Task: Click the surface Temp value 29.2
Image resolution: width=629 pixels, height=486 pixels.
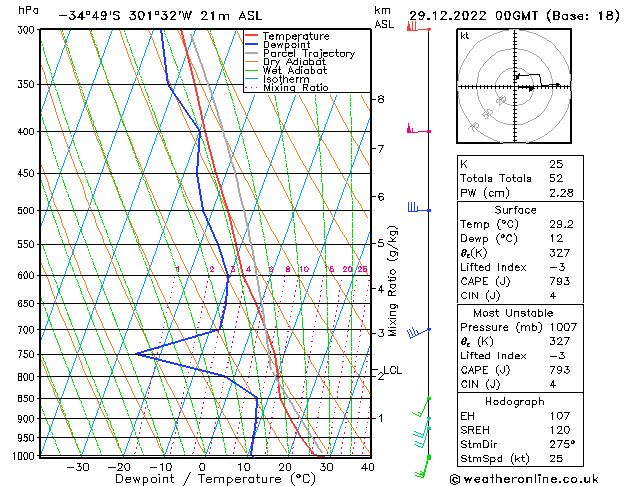Action: [562, 224]
